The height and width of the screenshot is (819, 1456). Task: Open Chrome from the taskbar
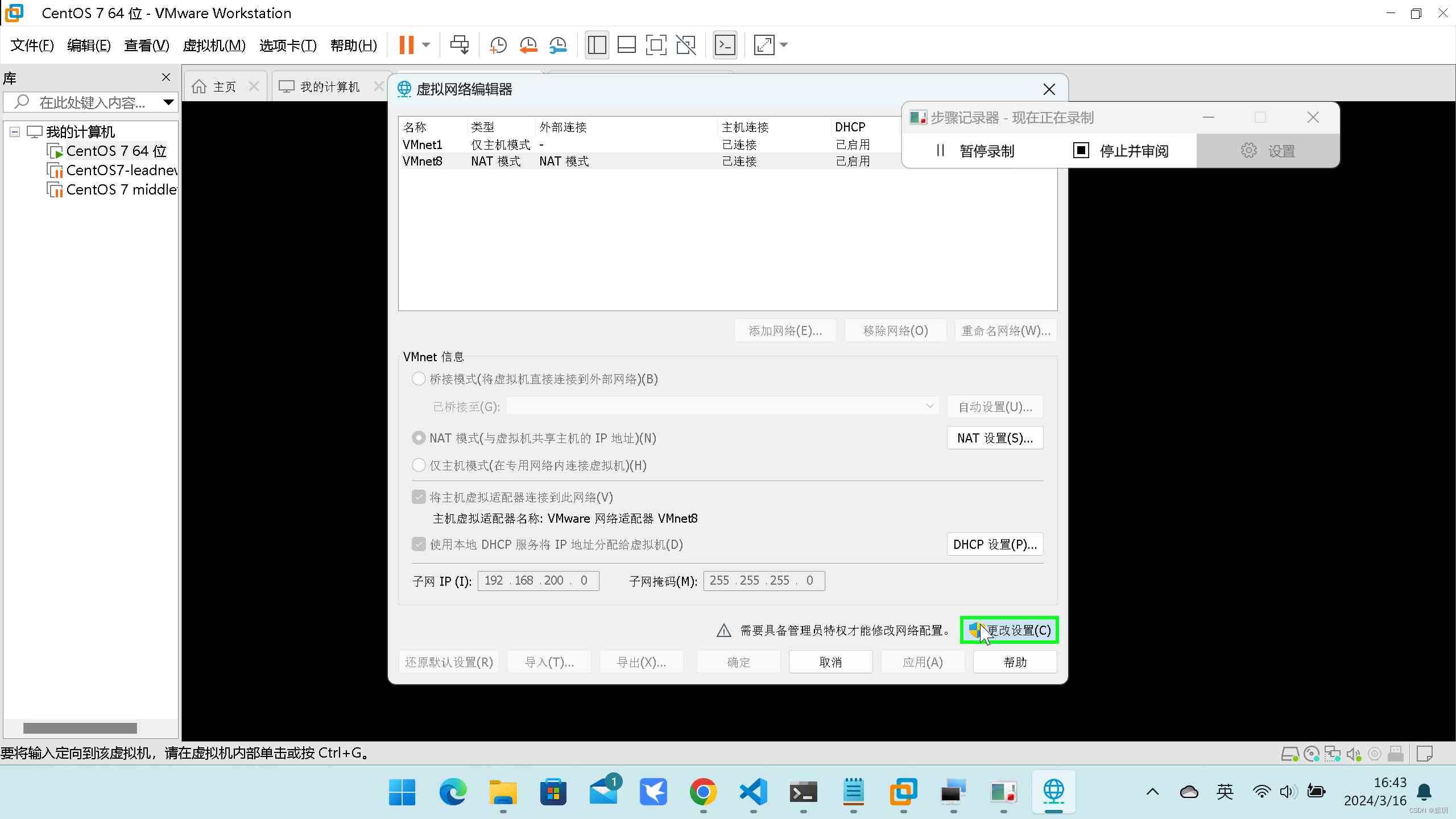pyautogui.click(x=703, y=792)
